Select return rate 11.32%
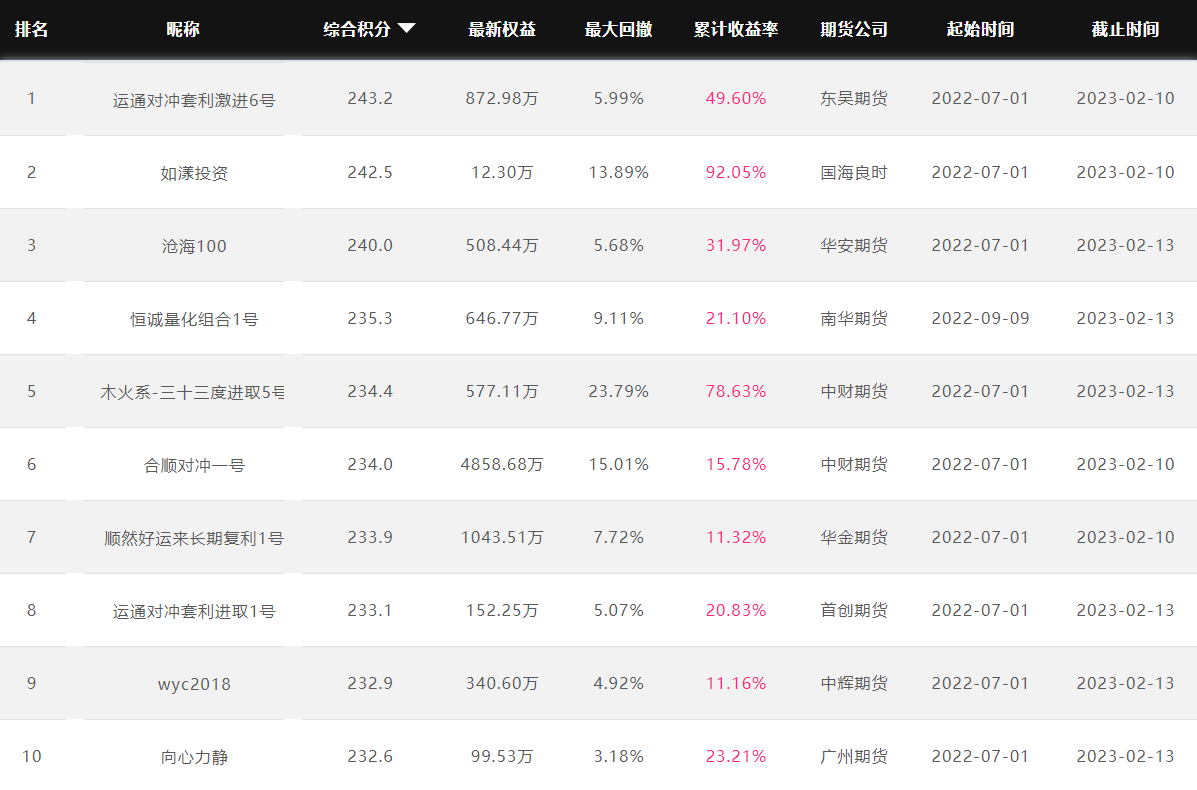The image size is (1197, 790). (x=736, y=537)
